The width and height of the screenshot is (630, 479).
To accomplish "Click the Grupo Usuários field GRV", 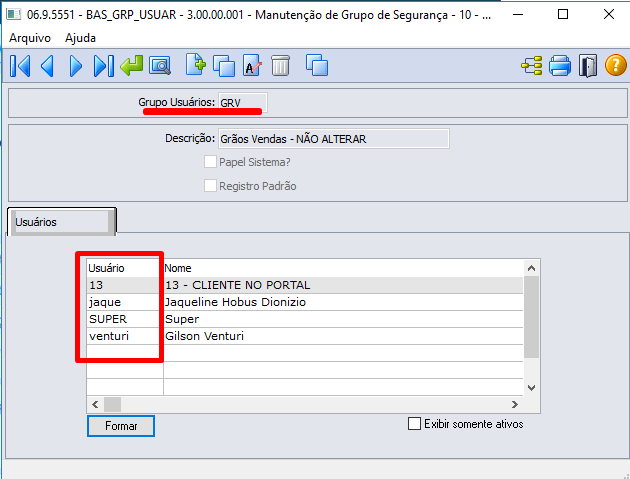I will tap(243, 103).
